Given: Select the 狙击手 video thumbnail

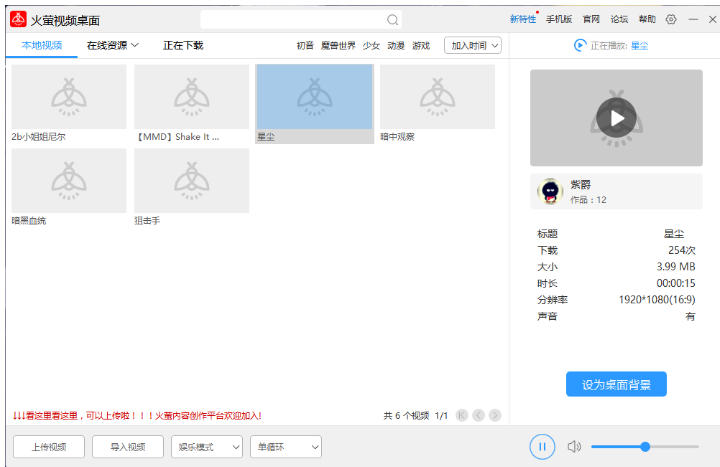Looking at the screenshot, I should (191, 180).
